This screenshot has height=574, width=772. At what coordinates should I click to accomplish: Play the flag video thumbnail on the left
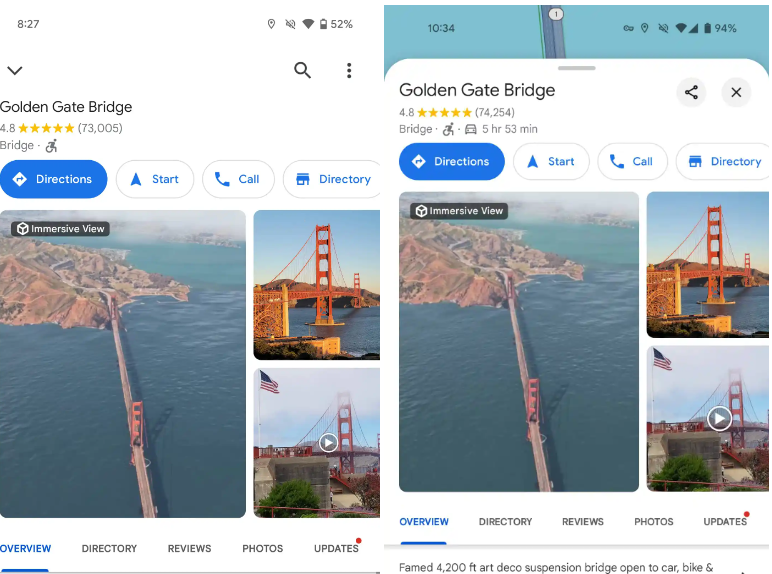(328, 443)
